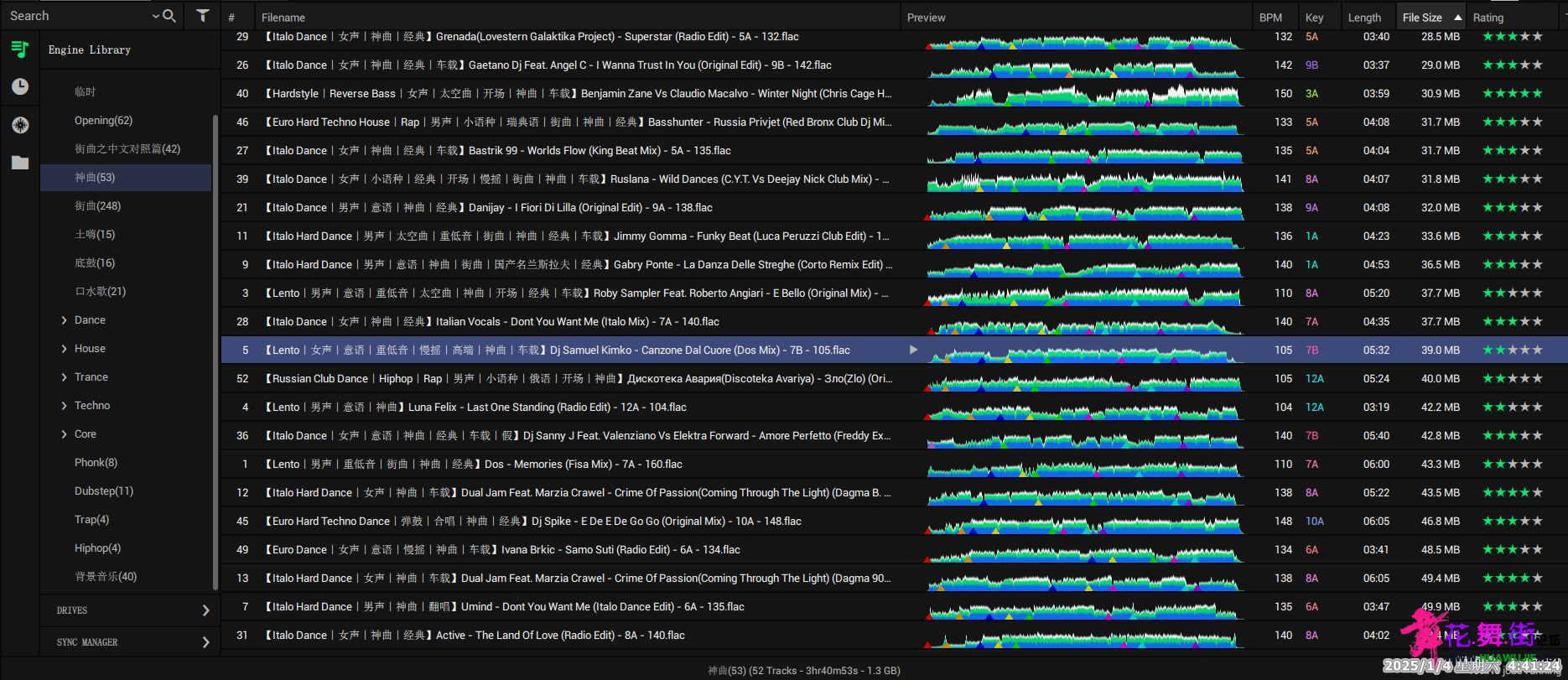Open the prepare list sidebar icon
The width and height of the screenshot is (1568, 680).
pyautogui.click(x=20, y=125)
